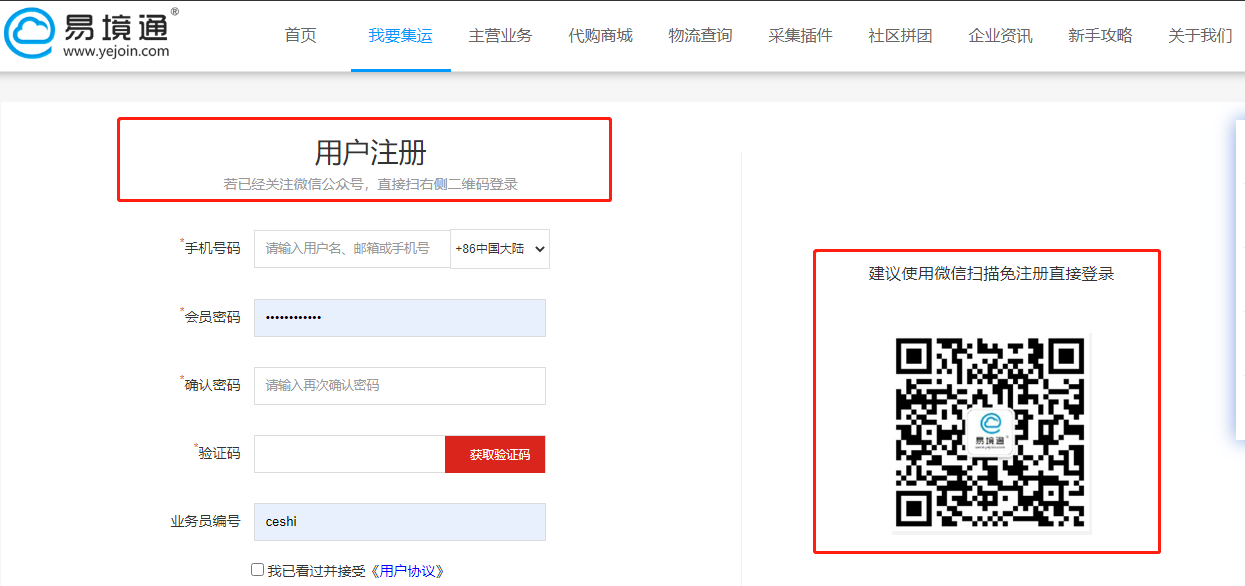Click the 用户注册 heading text
This screenshot has height=586, width=1245.
(x=370, y=152)
